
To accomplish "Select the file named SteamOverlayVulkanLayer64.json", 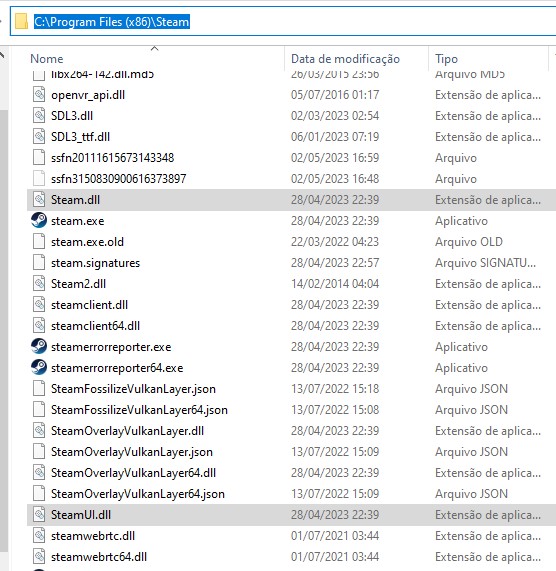I will tap(138, 494).
